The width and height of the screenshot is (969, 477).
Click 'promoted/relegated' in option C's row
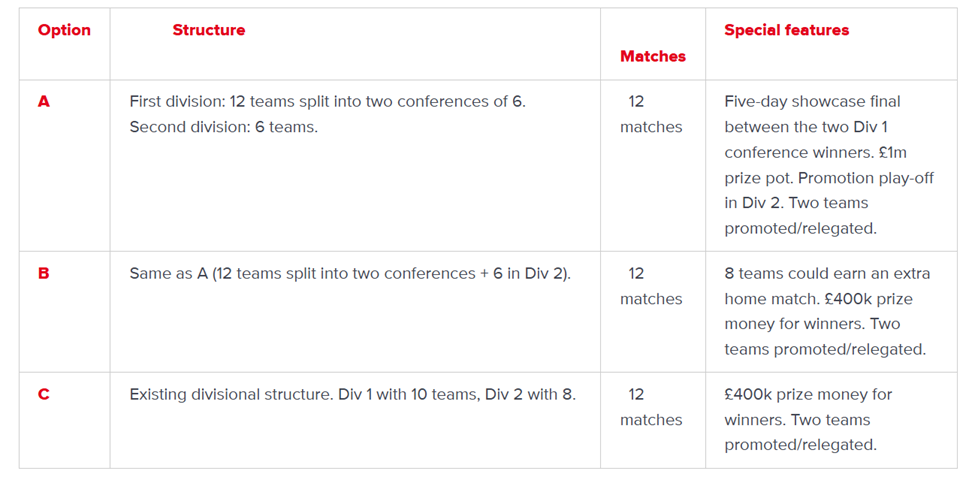coord(800,445)
